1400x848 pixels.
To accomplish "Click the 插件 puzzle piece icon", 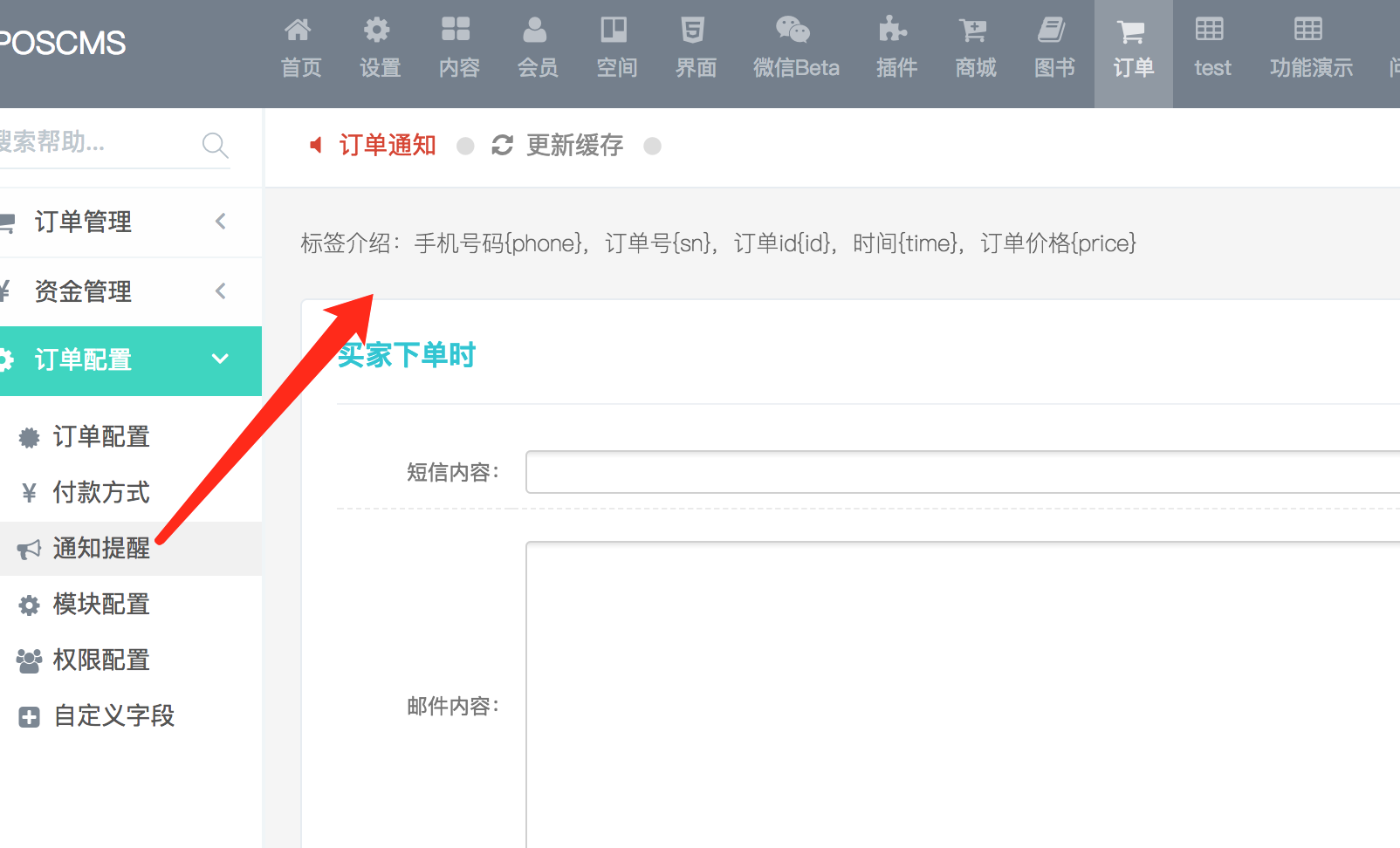I will [x=893, y=30].
